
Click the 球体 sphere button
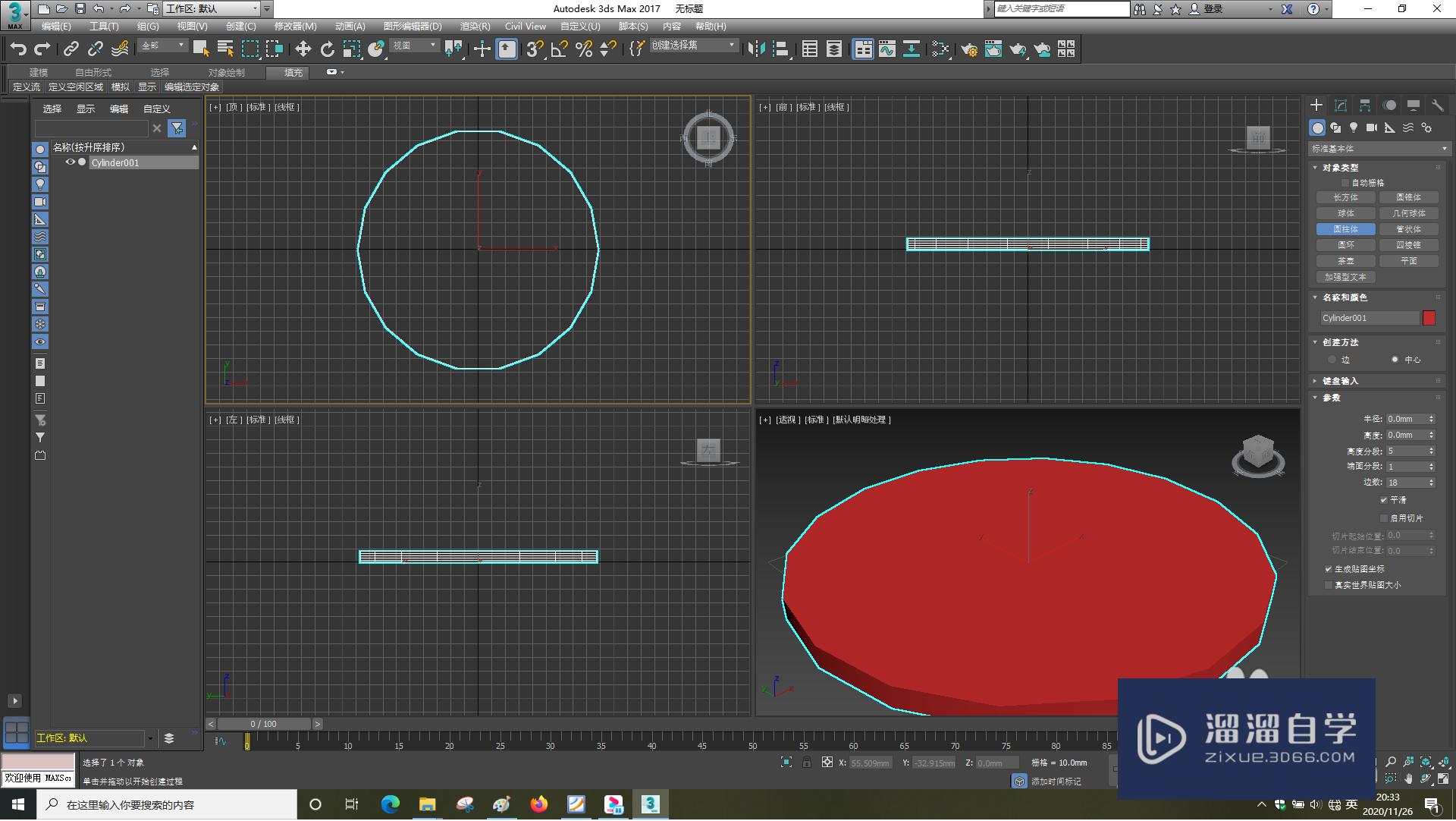(1345, 213)
